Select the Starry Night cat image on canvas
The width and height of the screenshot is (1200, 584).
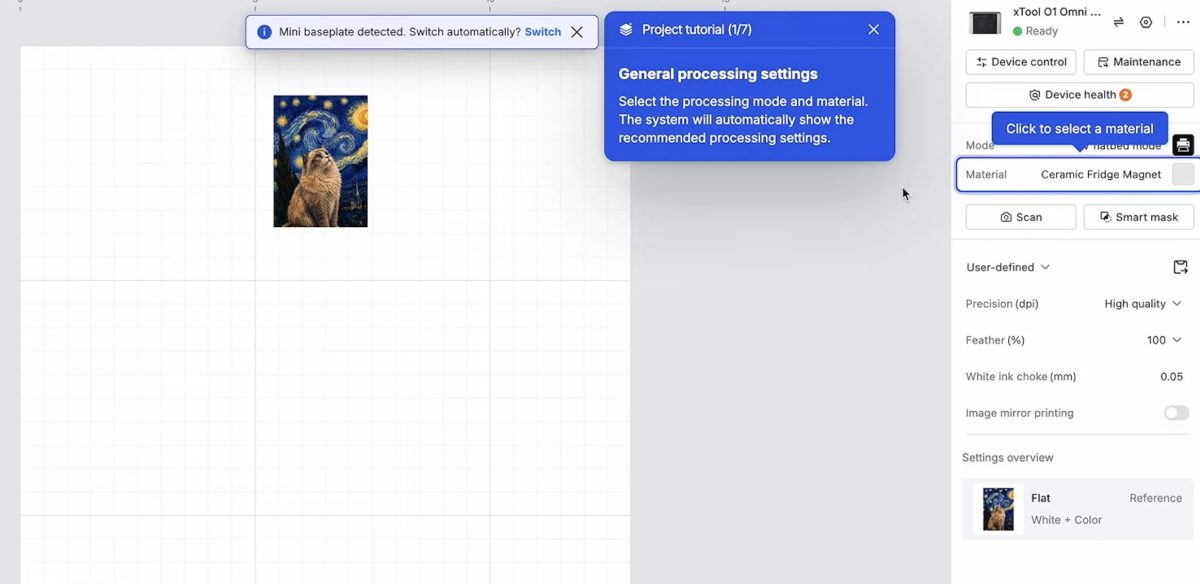pyautogui.click(x=321, y=161)
